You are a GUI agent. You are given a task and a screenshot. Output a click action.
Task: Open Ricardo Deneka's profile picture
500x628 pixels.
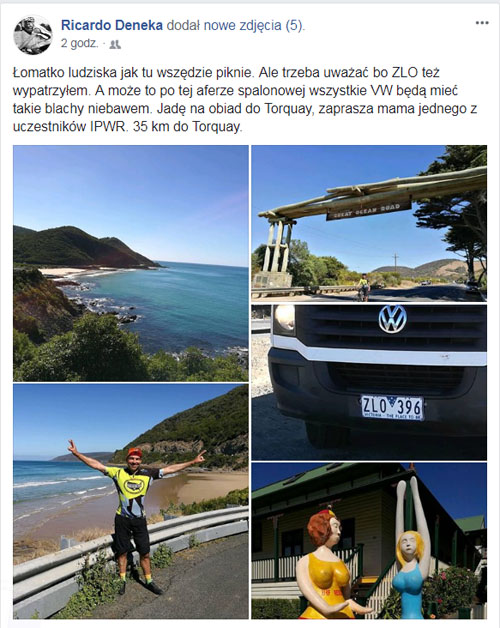point(33,35)
